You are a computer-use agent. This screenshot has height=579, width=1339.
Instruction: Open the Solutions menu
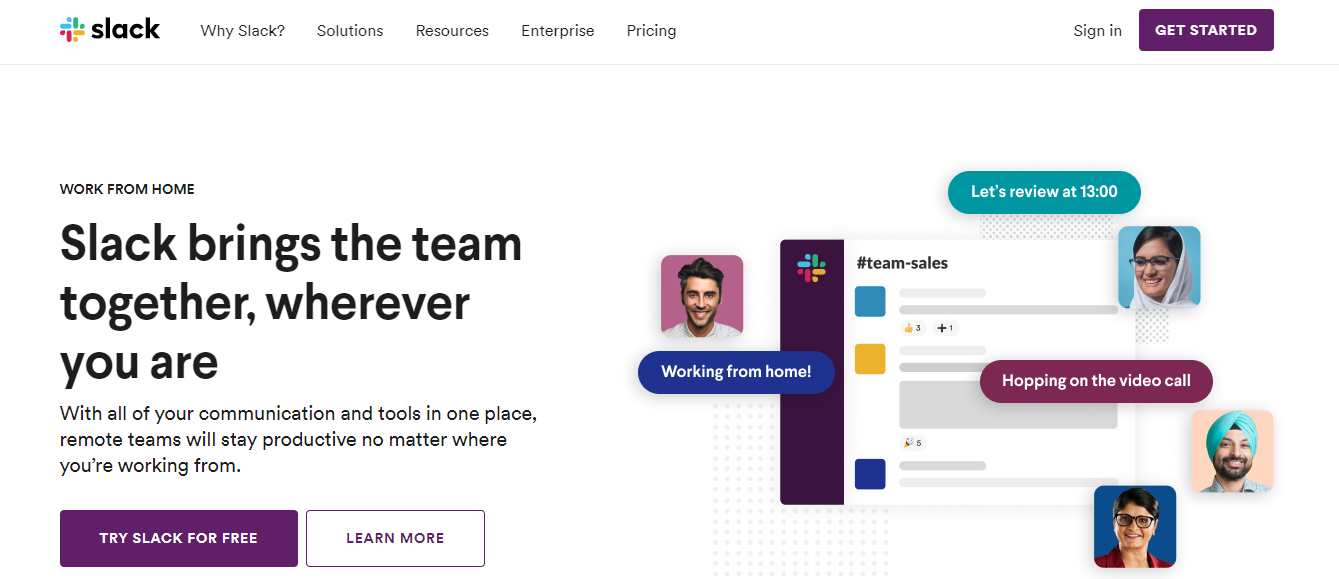[350, 31]
